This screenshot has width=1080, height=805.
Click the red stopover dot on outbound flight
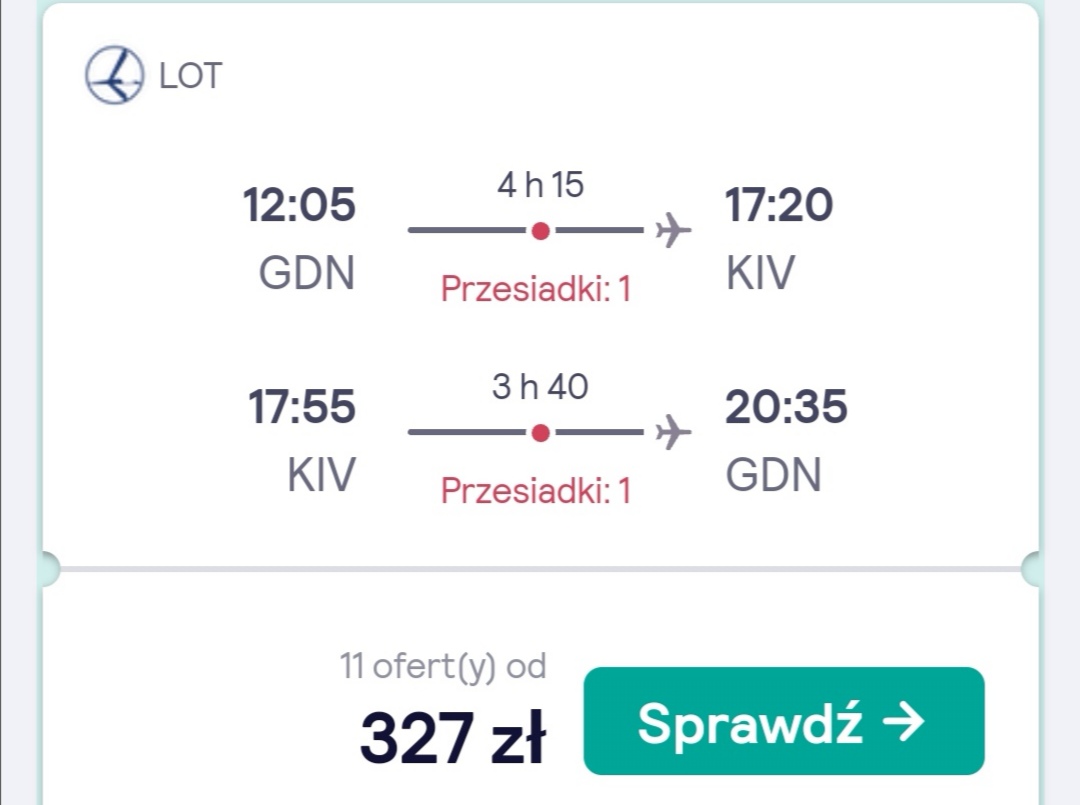[541, 231]
